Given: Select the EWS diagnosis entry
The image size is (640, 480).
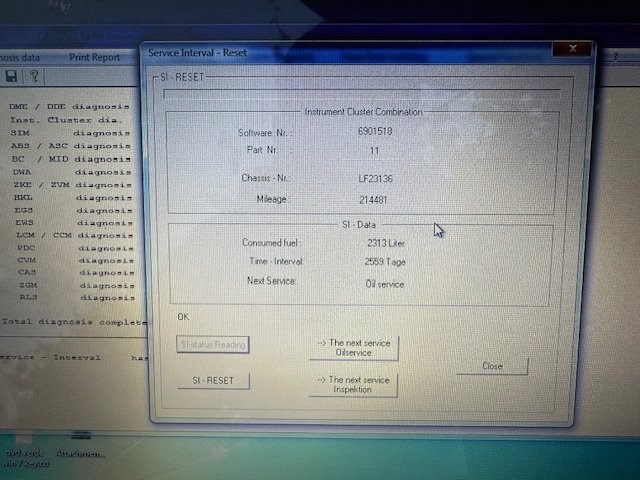Looking at the screenshot, I should (x=70, y=223).
